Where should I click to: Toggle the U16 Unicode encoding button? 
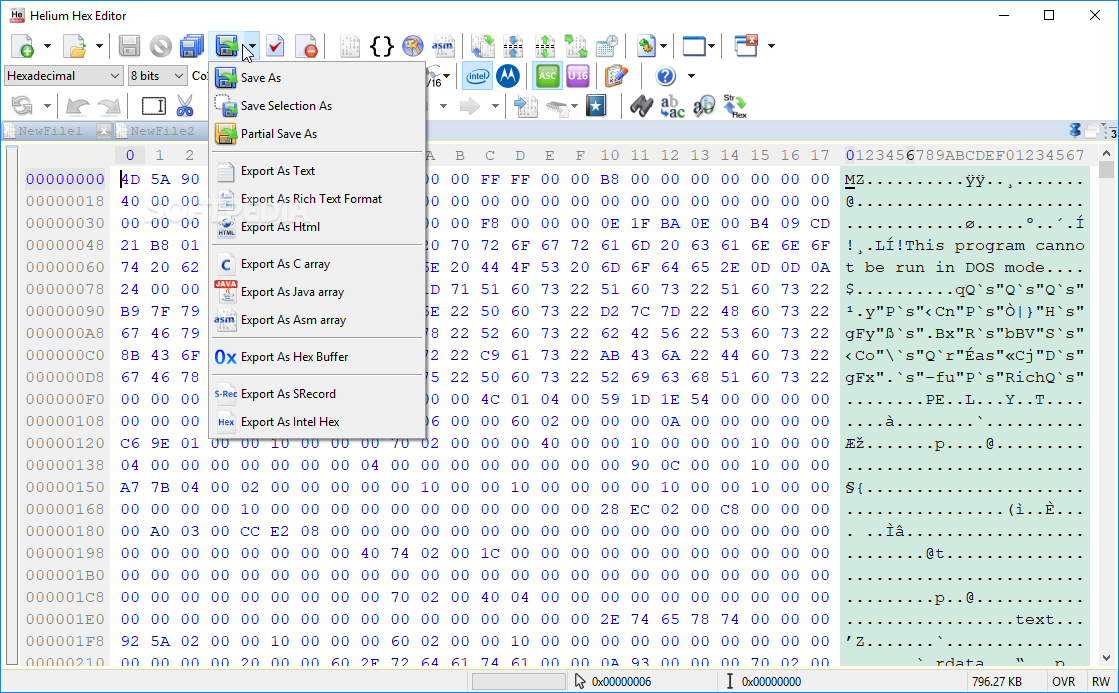point(577,76)
